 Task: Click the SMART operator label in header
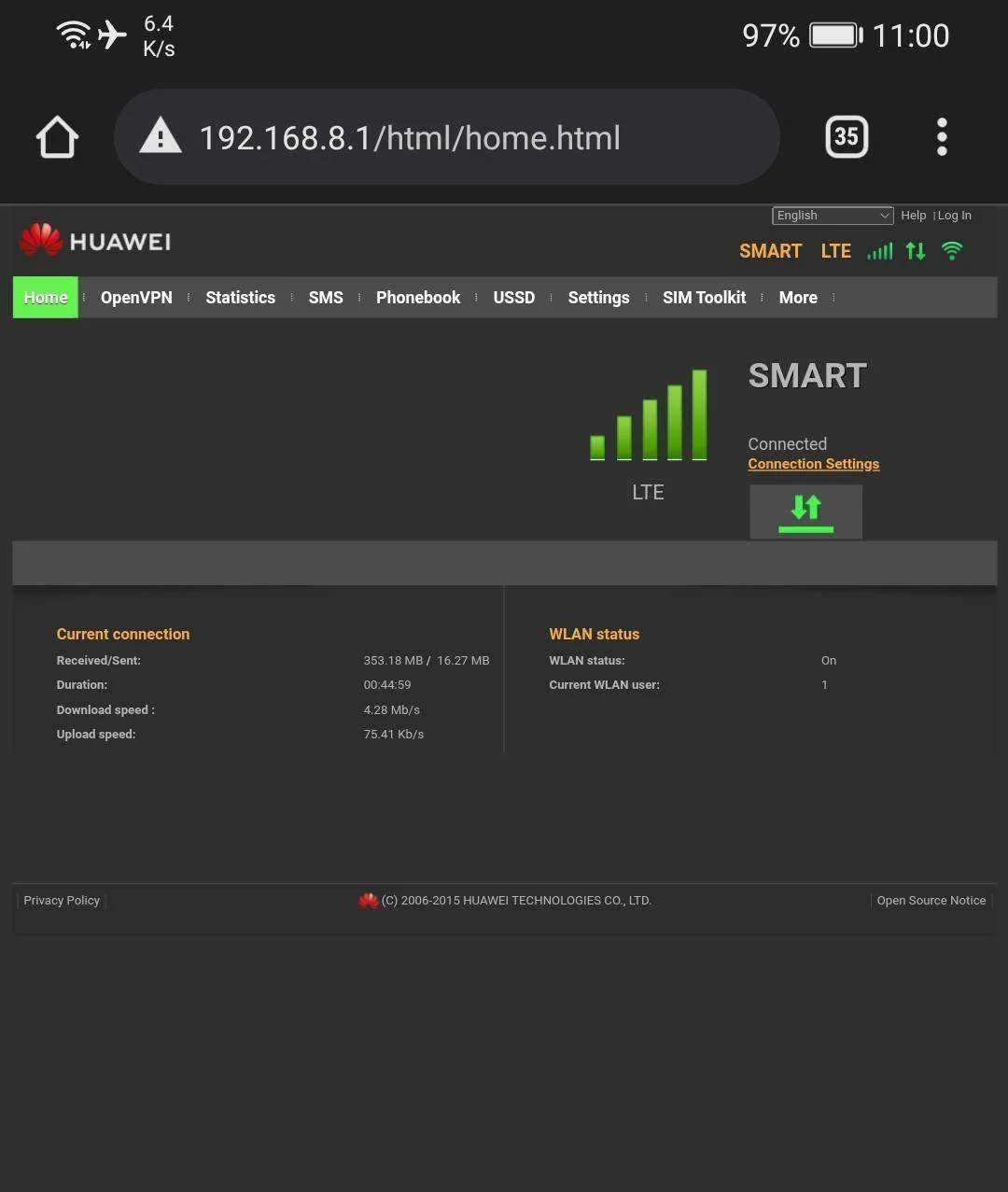[x=771, y=251]
